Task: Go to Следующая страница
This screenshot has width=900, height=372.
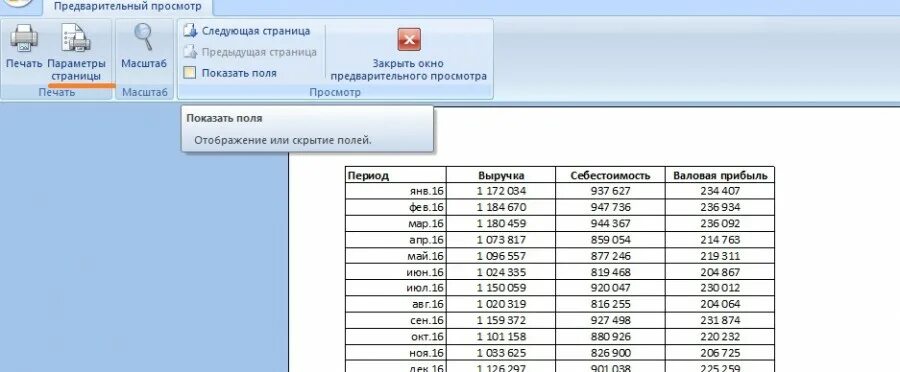Action: (247, 31)
